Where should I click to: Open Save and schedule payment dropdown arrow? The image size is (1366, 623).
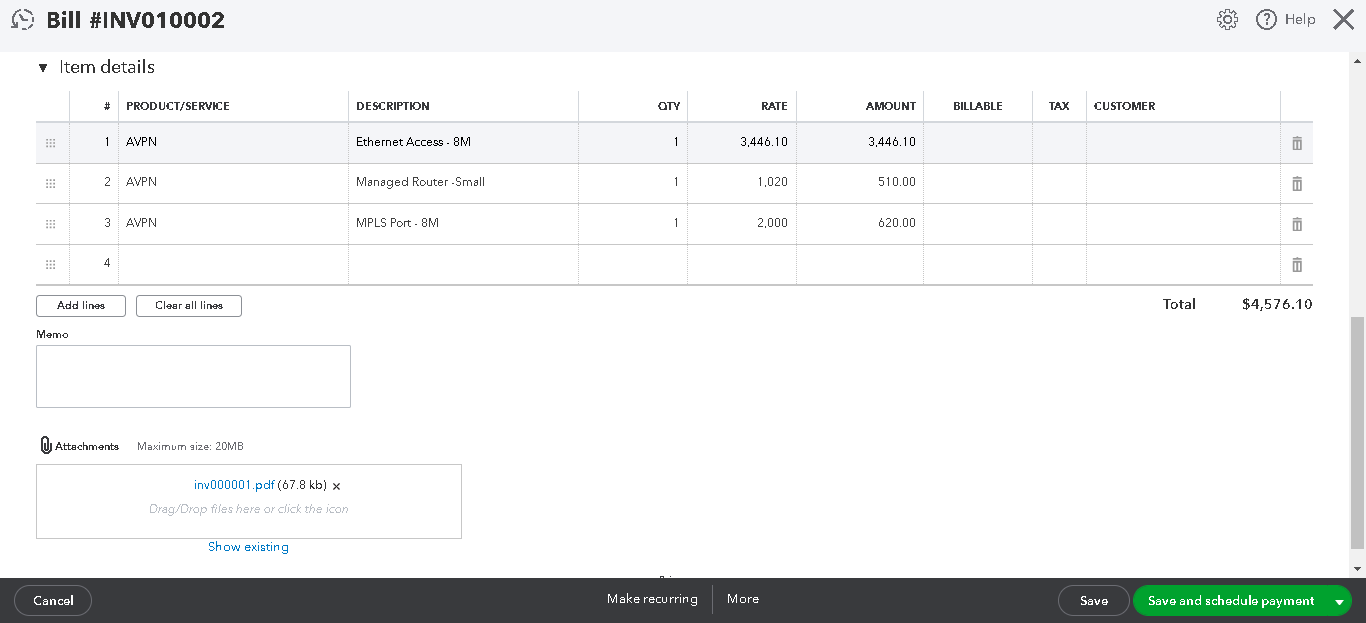point(1339,601)
